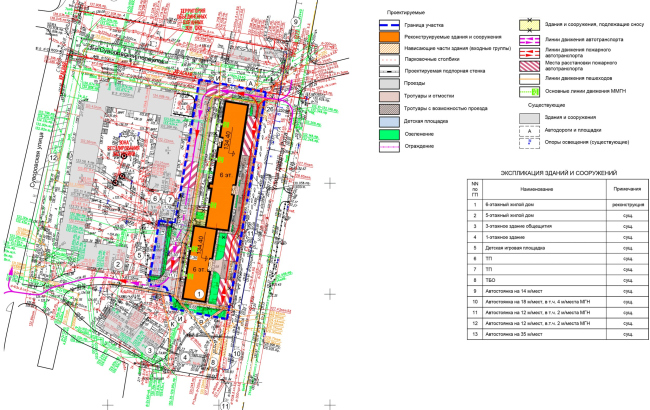Image resolution: width=650 pixels, height=410 pixels.
Task: Click the circled number 5 marker on the plan
Action: point(139,255)
